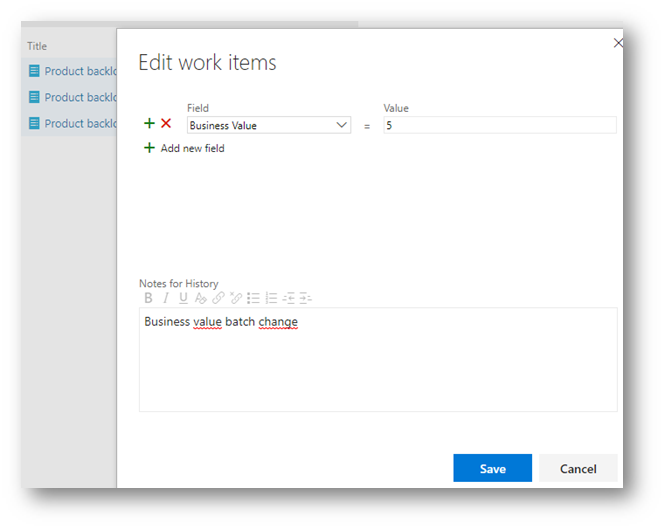The image size is (665, 530).
Task: Click the remove hyperlink icon
Action: point(236,298)
